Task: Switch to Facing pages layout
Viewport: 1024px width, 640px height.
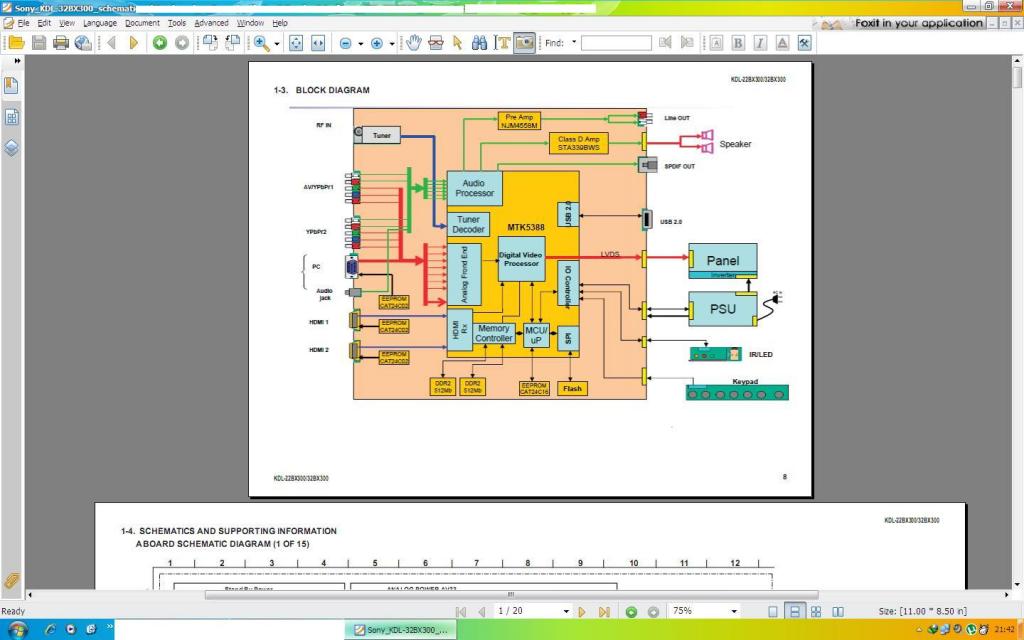Action: coord(838,612)
